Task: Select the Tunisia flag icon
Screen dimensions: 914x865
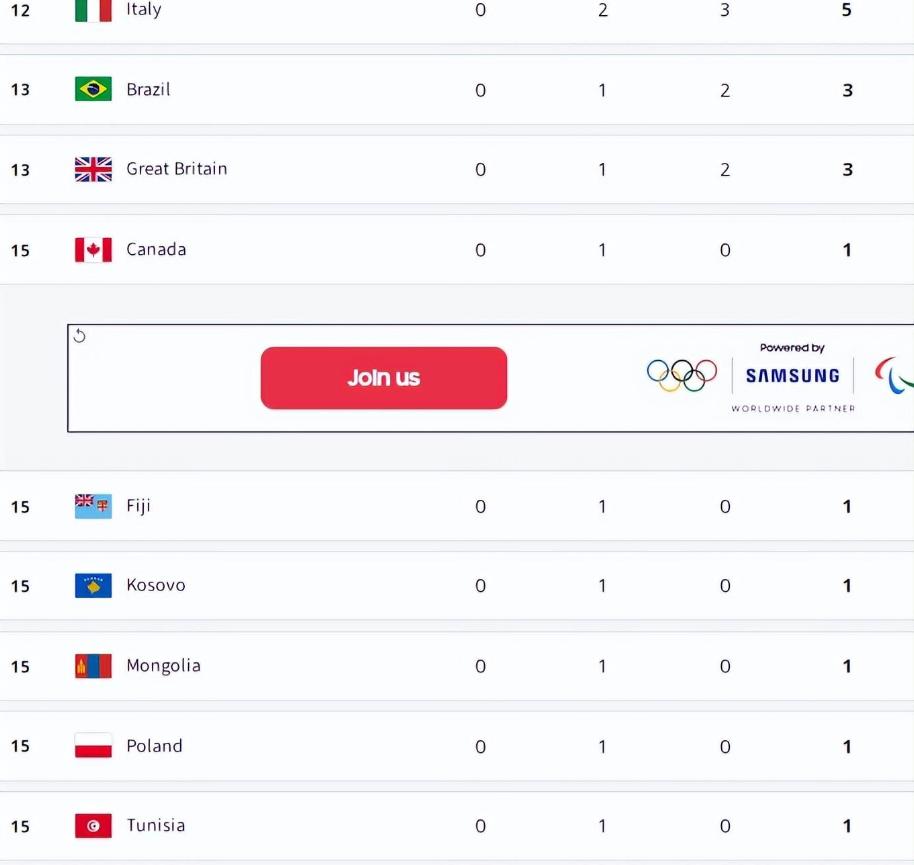Action: (x=93, y=826)
